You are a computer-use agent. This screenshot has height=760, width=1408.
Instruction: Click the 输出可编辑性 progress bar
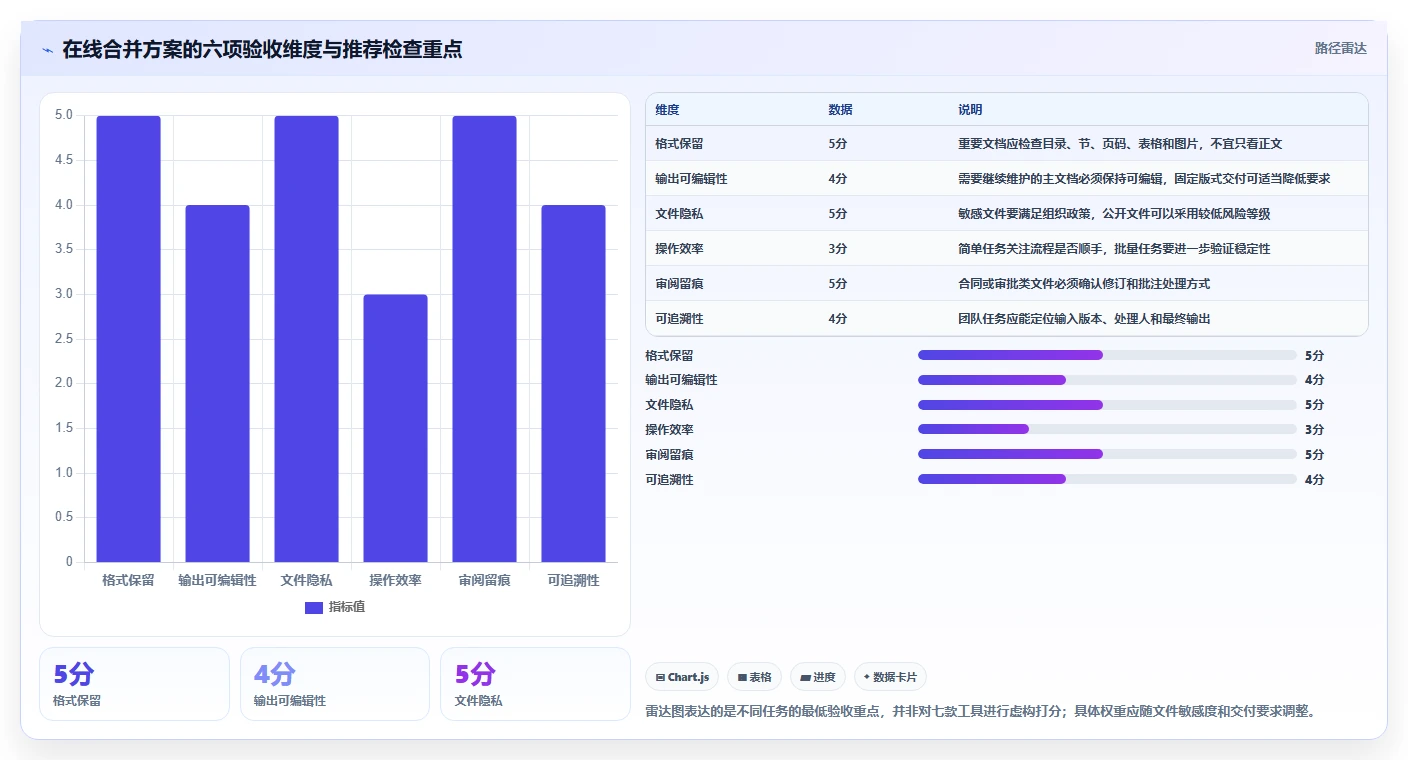click(x=1107, y=380)
